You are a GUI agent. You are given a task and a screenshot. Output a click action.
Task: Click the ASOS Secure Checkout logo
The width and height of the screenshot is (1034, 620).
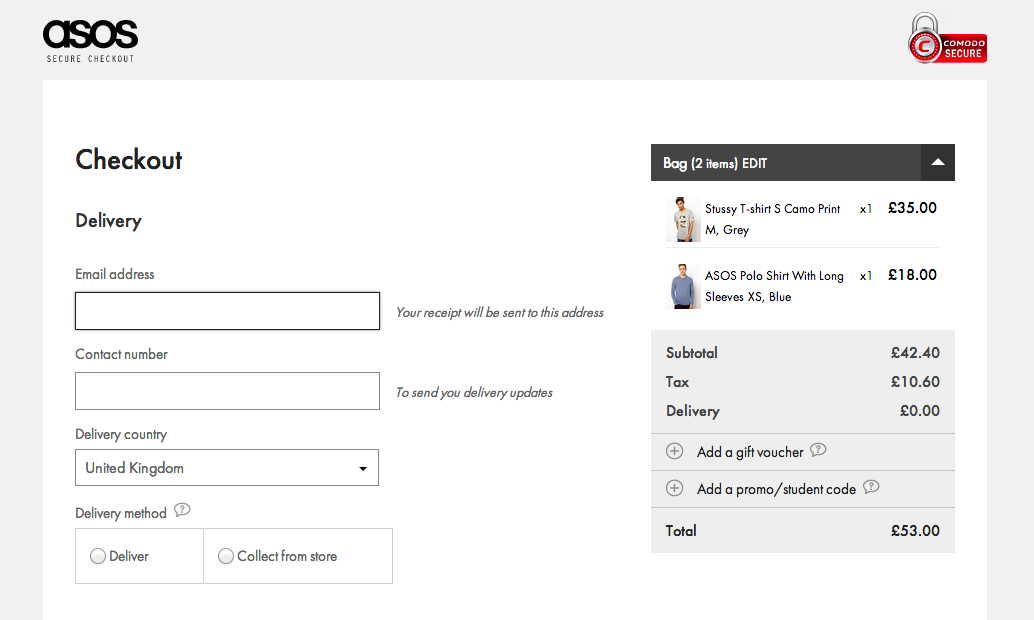pos(90,41)
